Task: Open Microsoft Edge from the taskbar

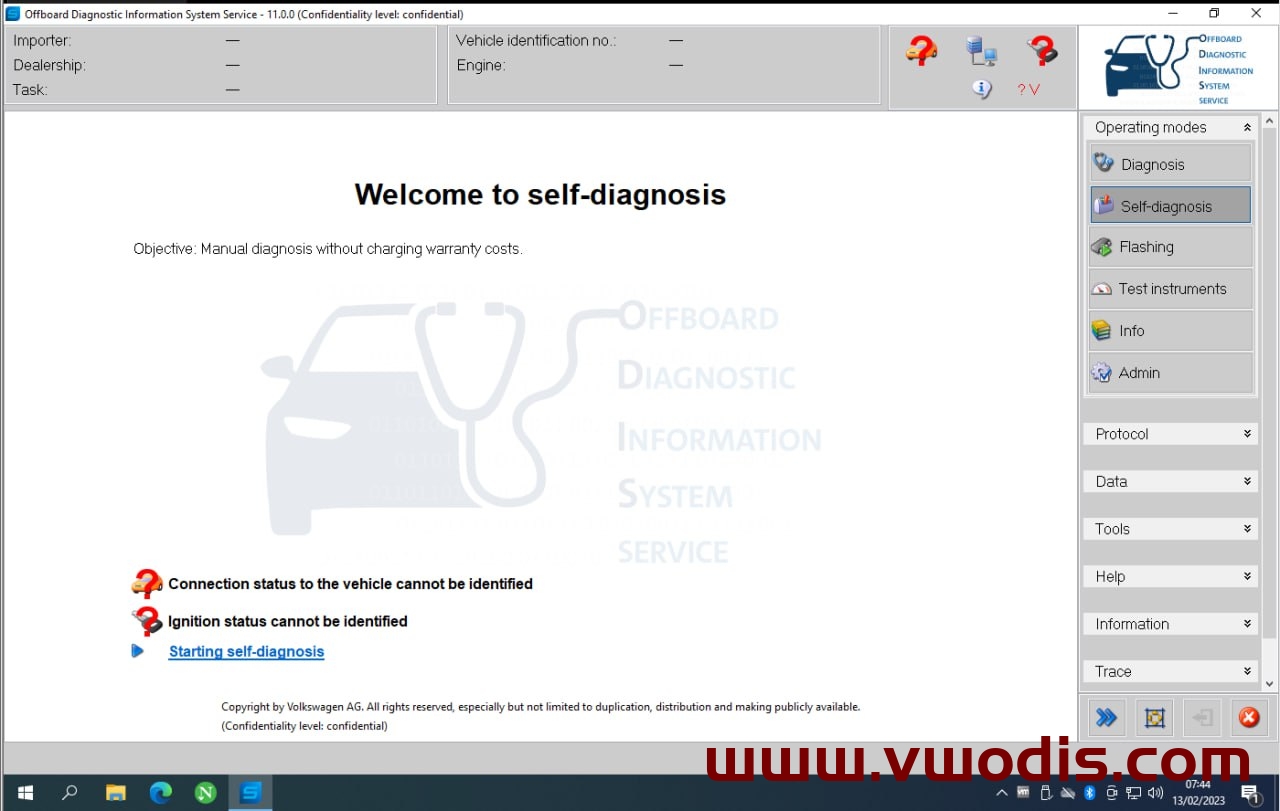Action: click(x=160, y=793)
